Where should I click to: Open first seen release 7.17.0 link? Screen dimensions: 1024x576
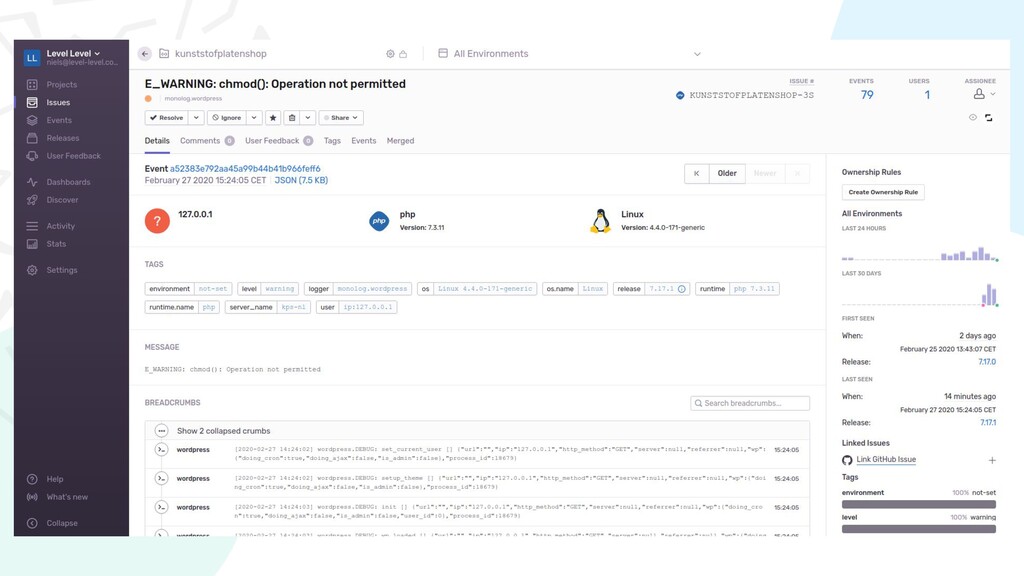(x=987, y=362)
